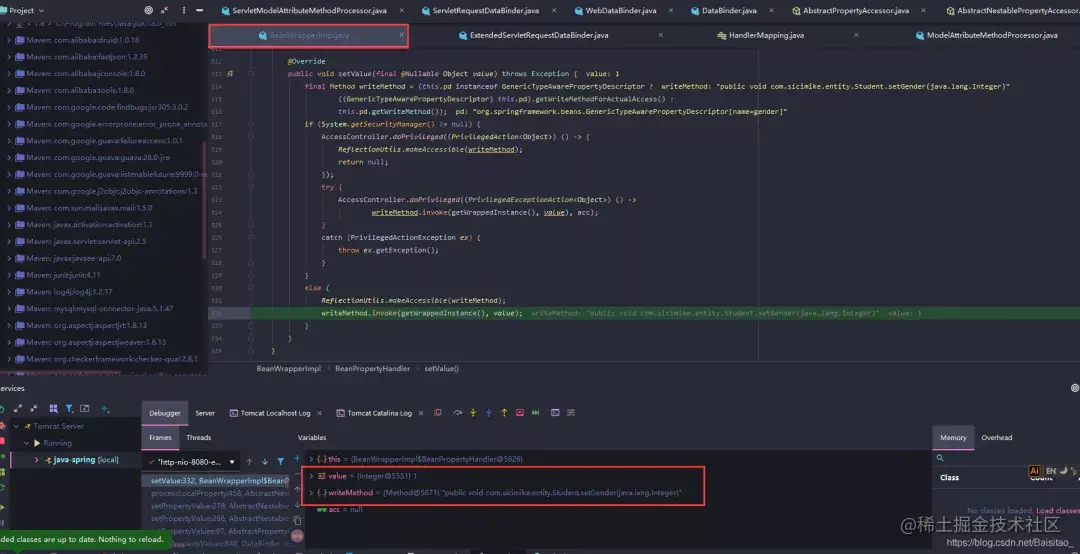The height and width of the screenshot is (554, 1080).
Task: Click the frames filter funnel icon
Action: click(280, 462)
